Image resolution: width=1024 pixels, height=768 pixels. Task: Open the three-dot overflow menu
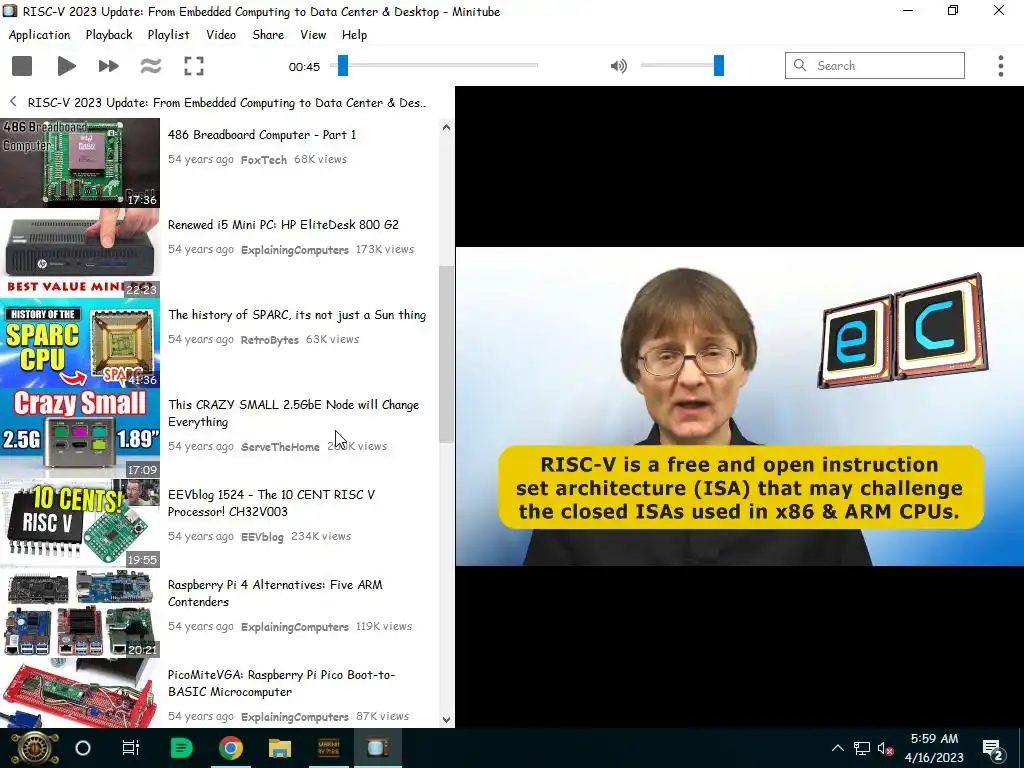coord(1000,66)
